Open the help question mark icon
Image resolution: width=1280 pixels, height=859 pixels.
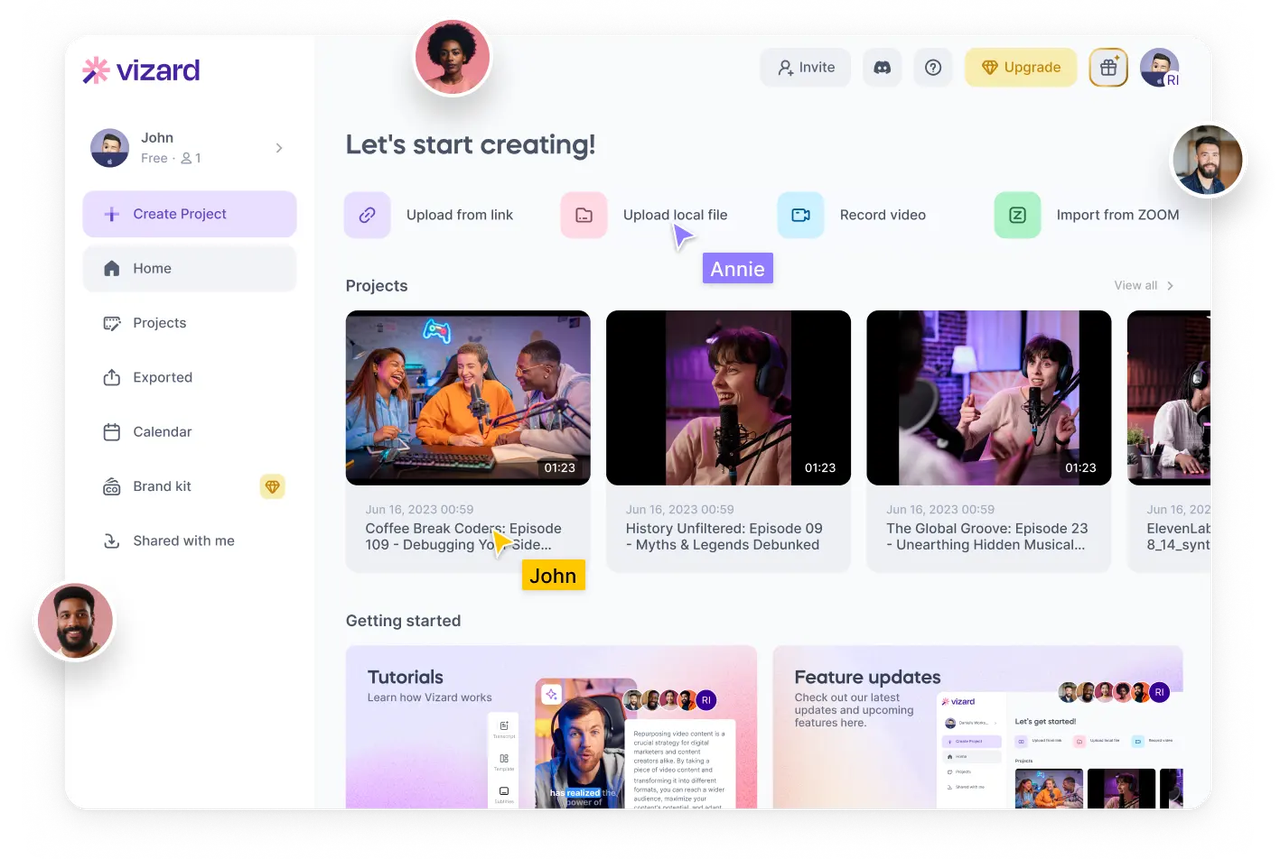pyautogui.click(x=933, y=67)
